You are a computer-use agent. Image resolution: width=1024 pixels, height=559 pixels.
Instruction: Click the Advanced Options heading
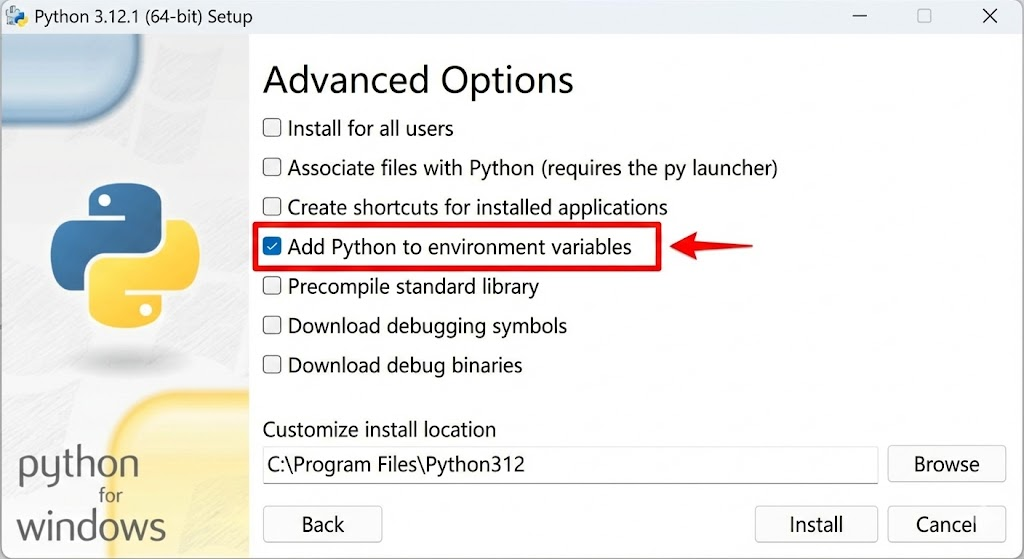418,80
